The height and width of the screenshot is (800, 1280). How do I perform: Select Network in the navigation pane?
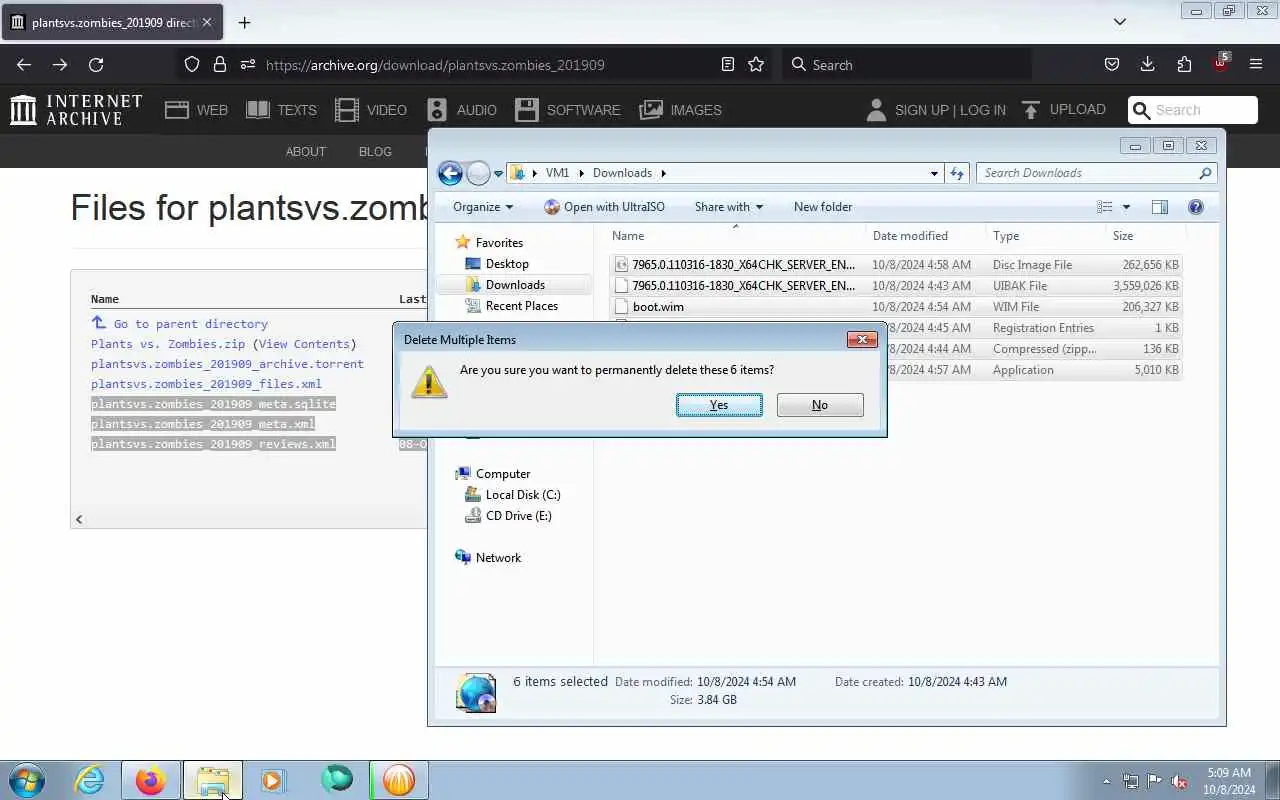[498, 558]
